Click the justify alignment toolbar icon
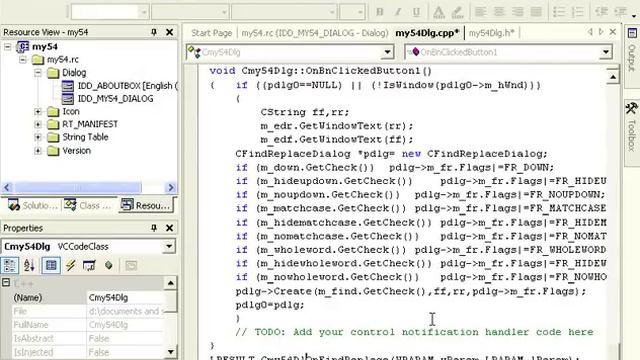 click(536, 12)
